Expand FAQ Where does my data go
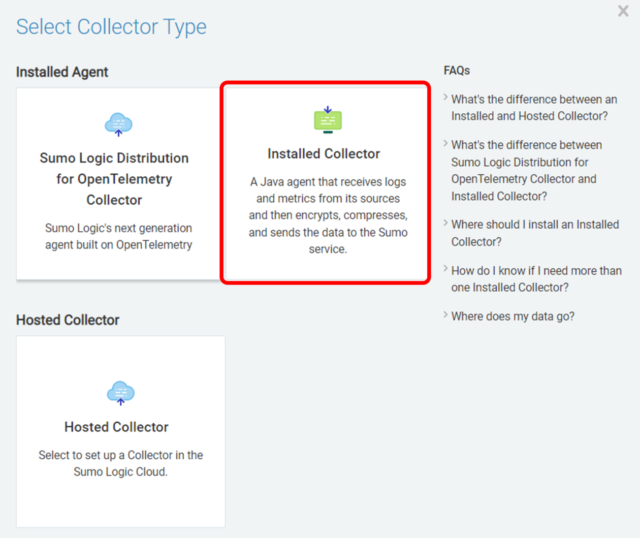The width and height of the screenshot is (640, 538). [513, 316]
